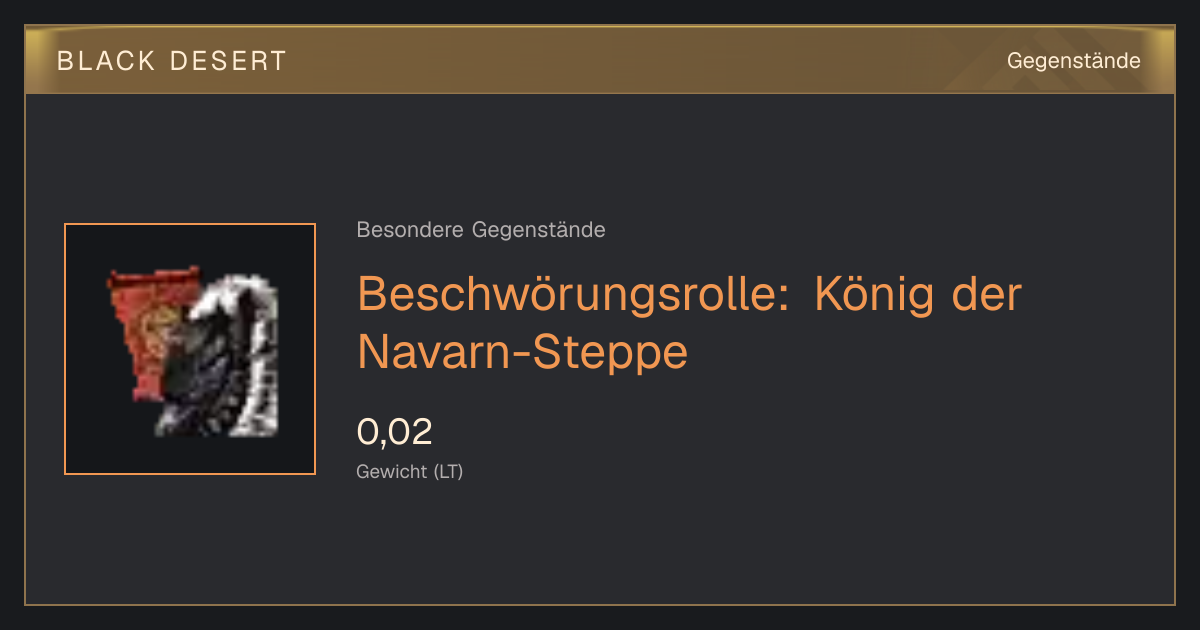Click the word Besondere above the title
Screen dimensions: 1200x630
click(x=410, y=230)
